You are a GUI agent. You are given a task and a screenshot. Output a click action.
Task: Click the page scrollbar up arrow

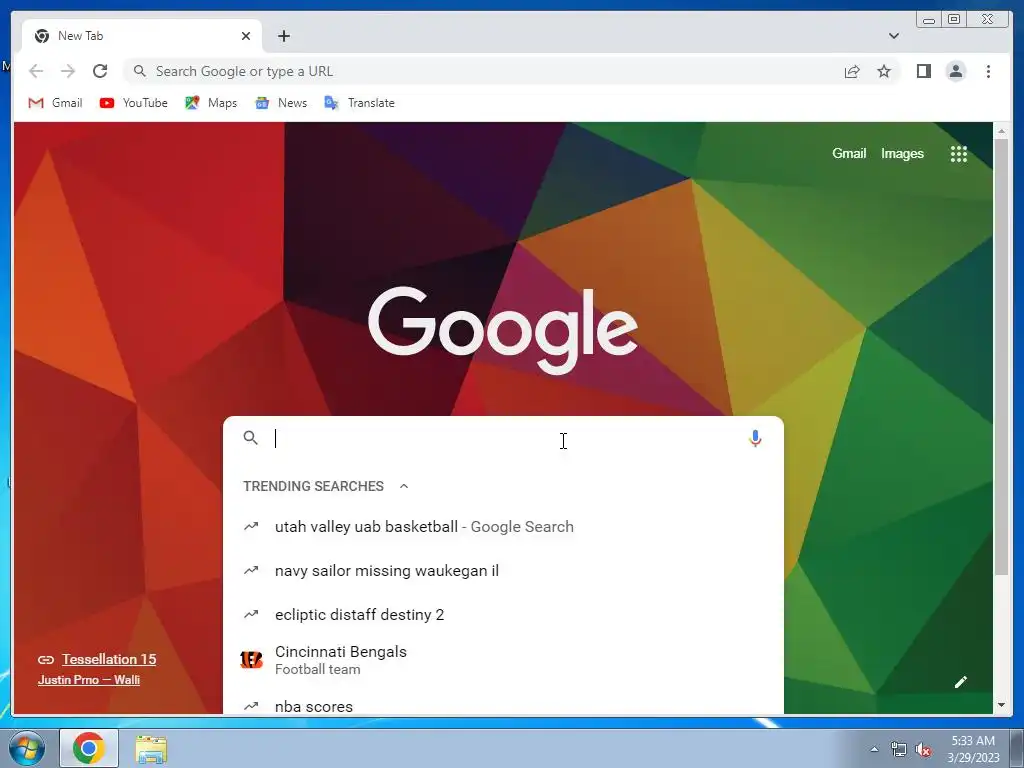tap(1001, 131)
